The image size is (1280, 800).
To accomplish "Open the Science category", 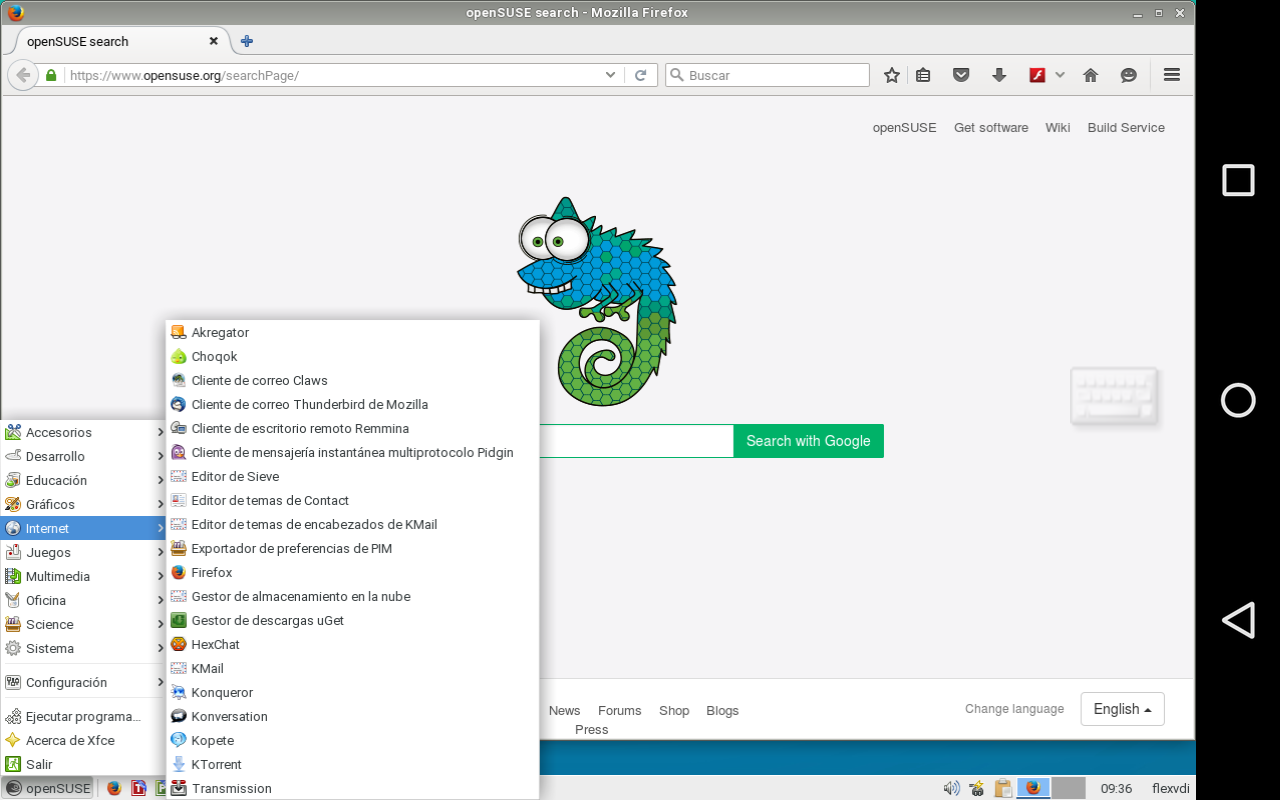I will coord(83,624).
